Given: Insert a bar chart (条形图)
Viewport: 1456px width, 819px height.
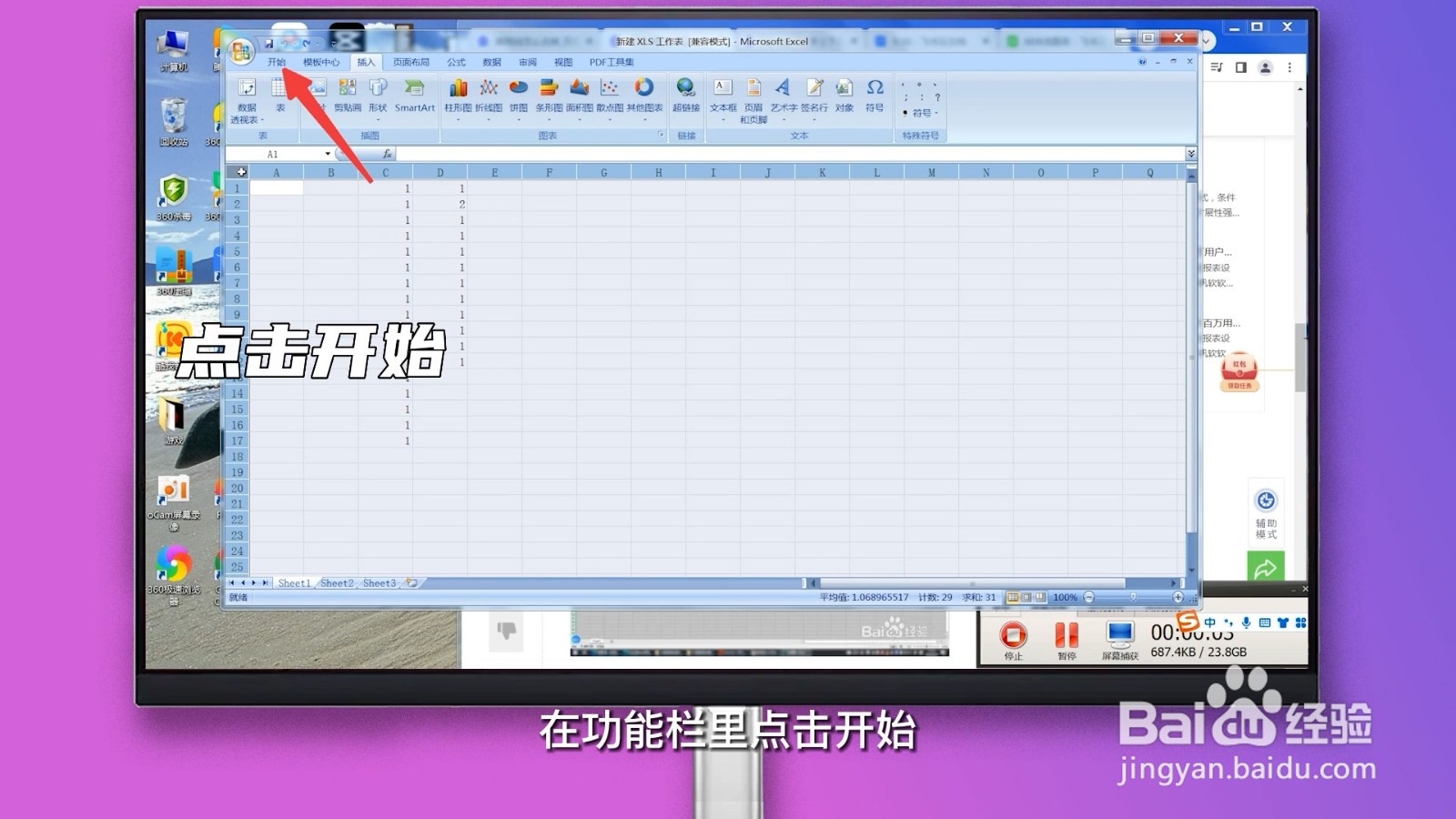Looking at the screenshot, I should [549, 99].
